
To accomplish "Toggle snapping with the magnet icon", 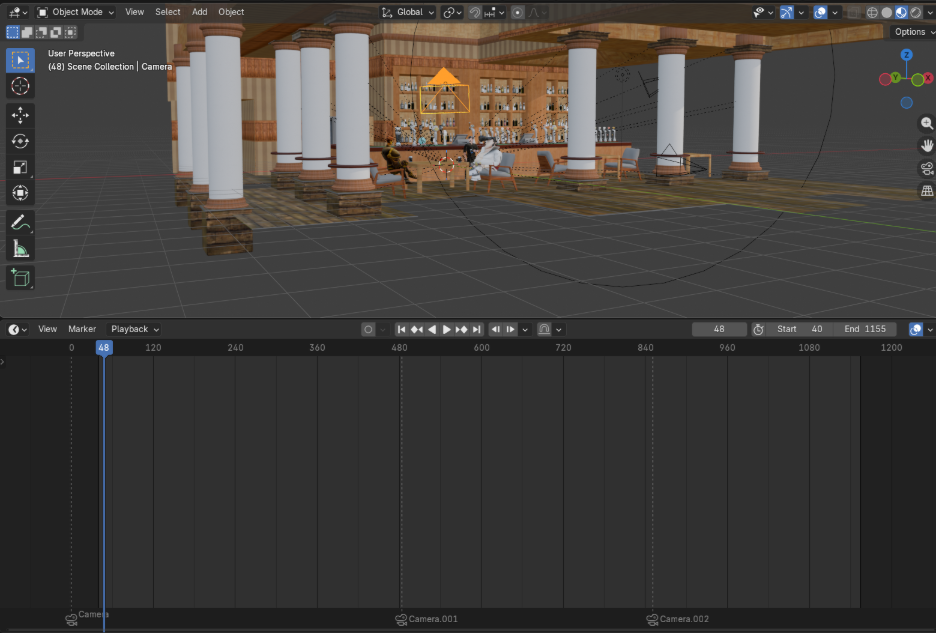I will click(x=474, y=12).
